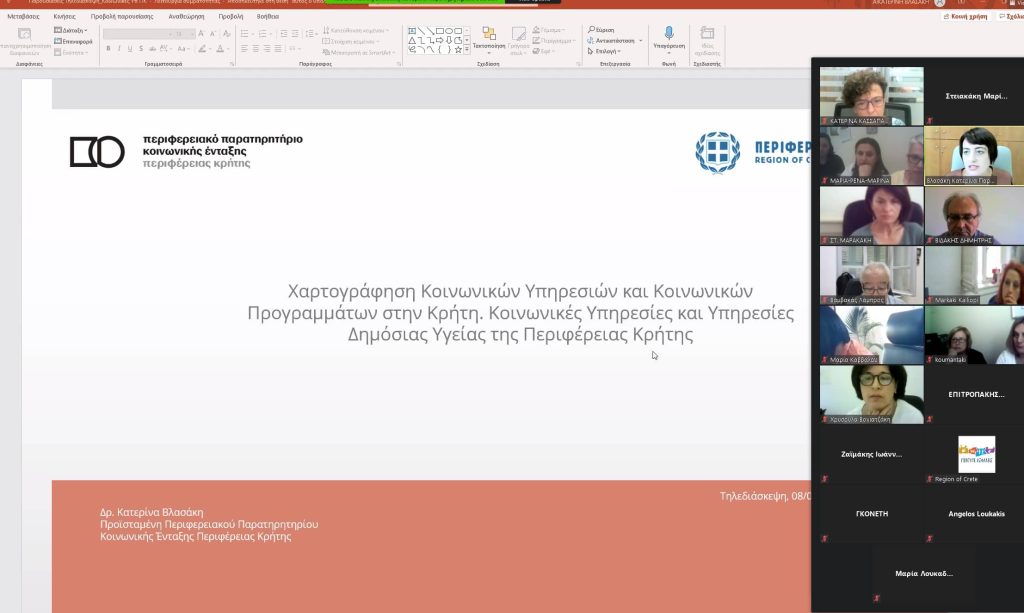This screenshot has width=1024, height=613.
Task: Go to the Προβολή tab
Action: [x=231, y=16]
